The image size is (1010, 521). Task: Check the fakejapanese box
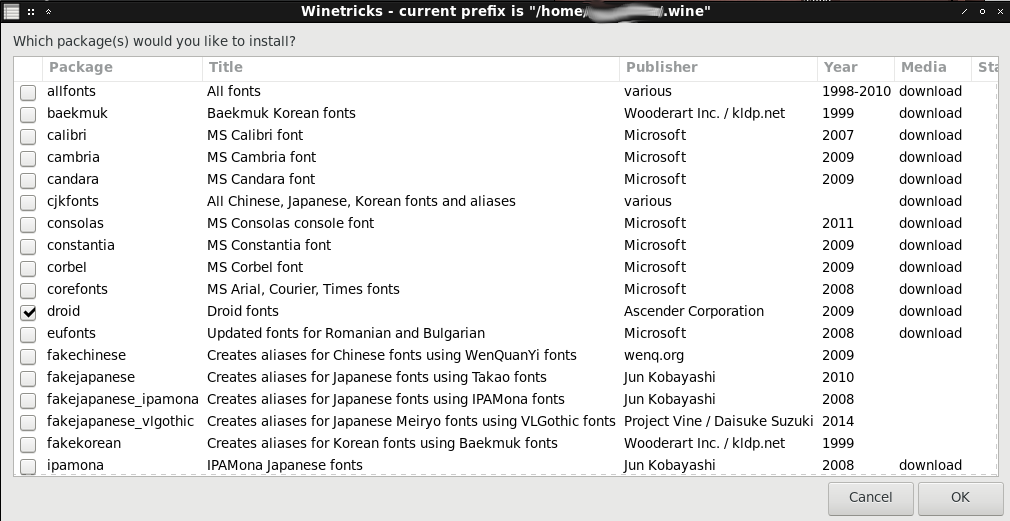(28, 378)
